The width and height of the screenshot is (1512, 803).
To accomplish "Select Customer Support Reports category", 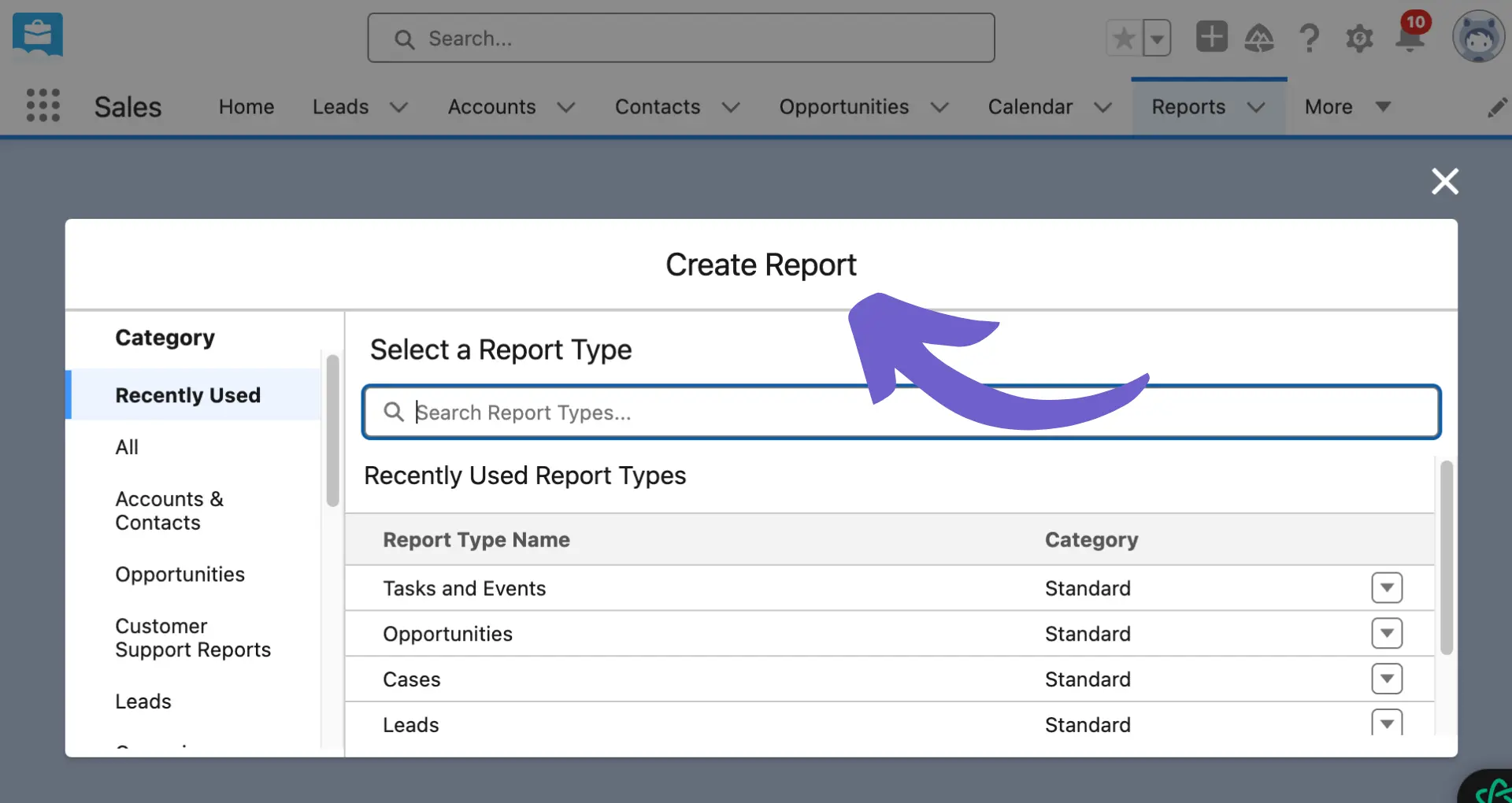I will point(194,638).
